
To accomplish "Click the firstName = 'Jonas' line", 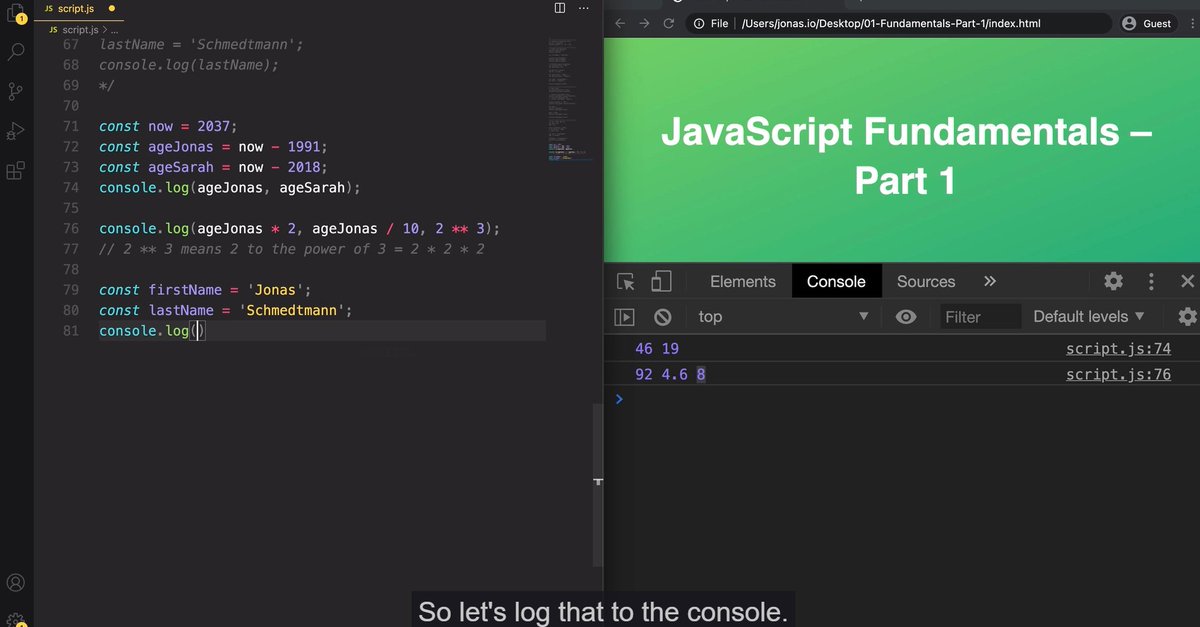I will click(206, 290).
